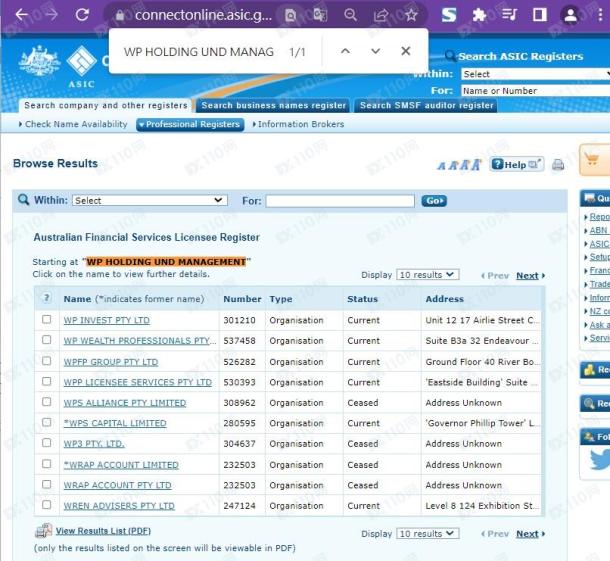Screen dimensions: 610x561
Task: Expand Check Name Availability menu
Action: [73, 124]
